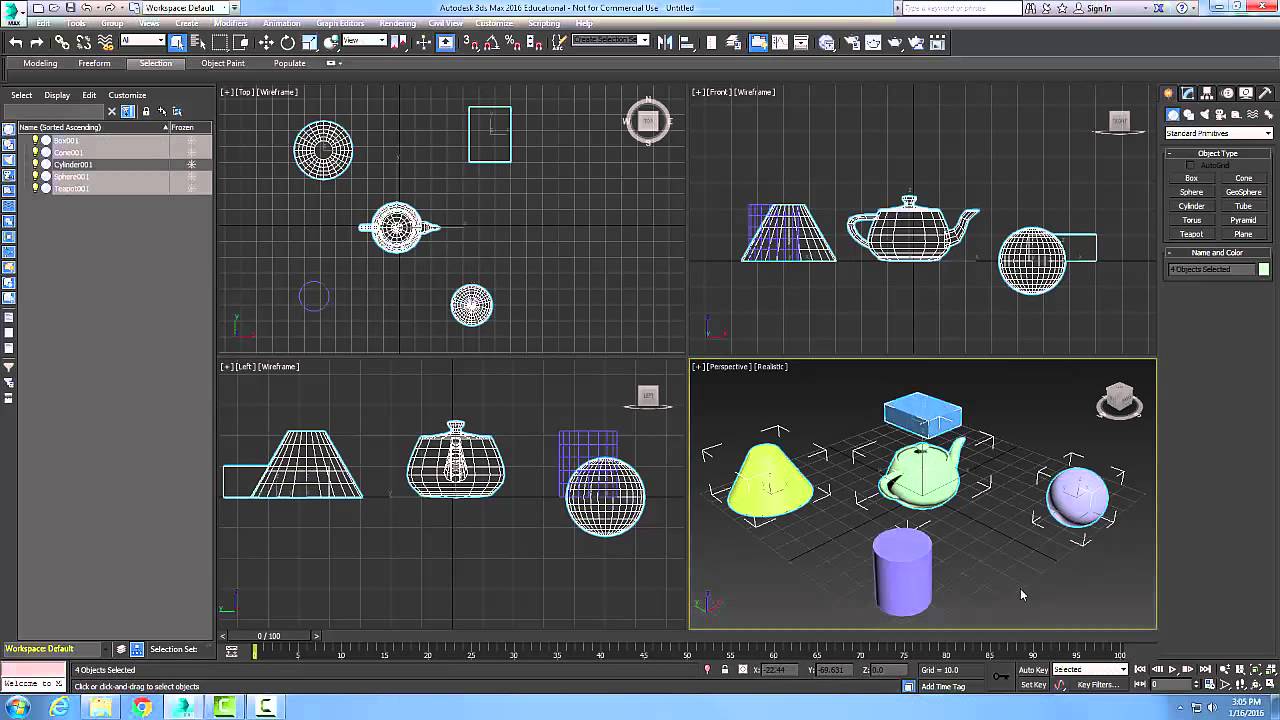The image size is (1280, 720).
Task: Open the Hierarchy command panel tab
Action: point(1207,93)
